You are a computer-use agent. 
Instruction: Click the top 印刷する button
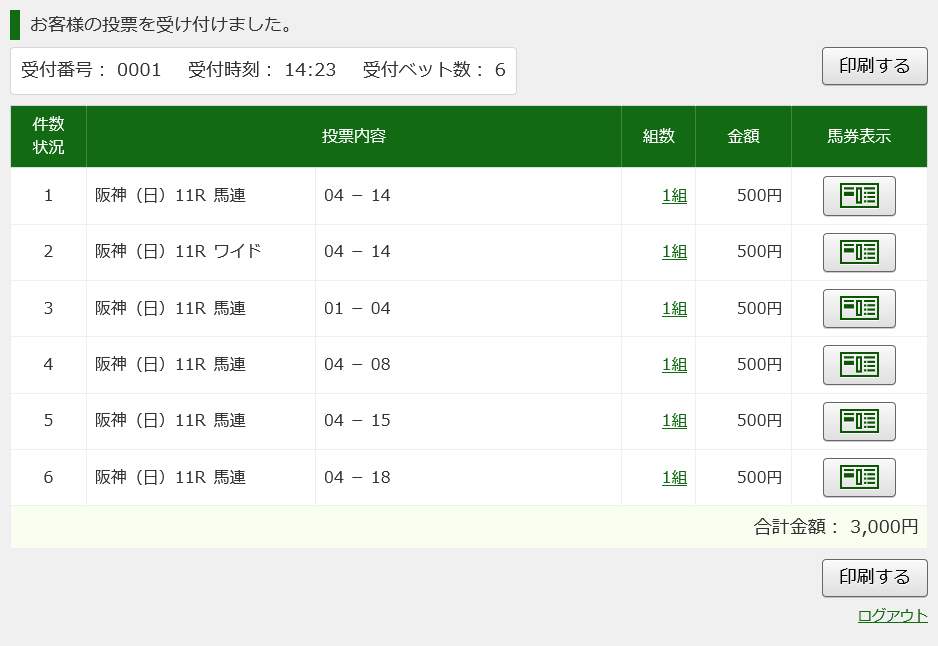(875, 66)
